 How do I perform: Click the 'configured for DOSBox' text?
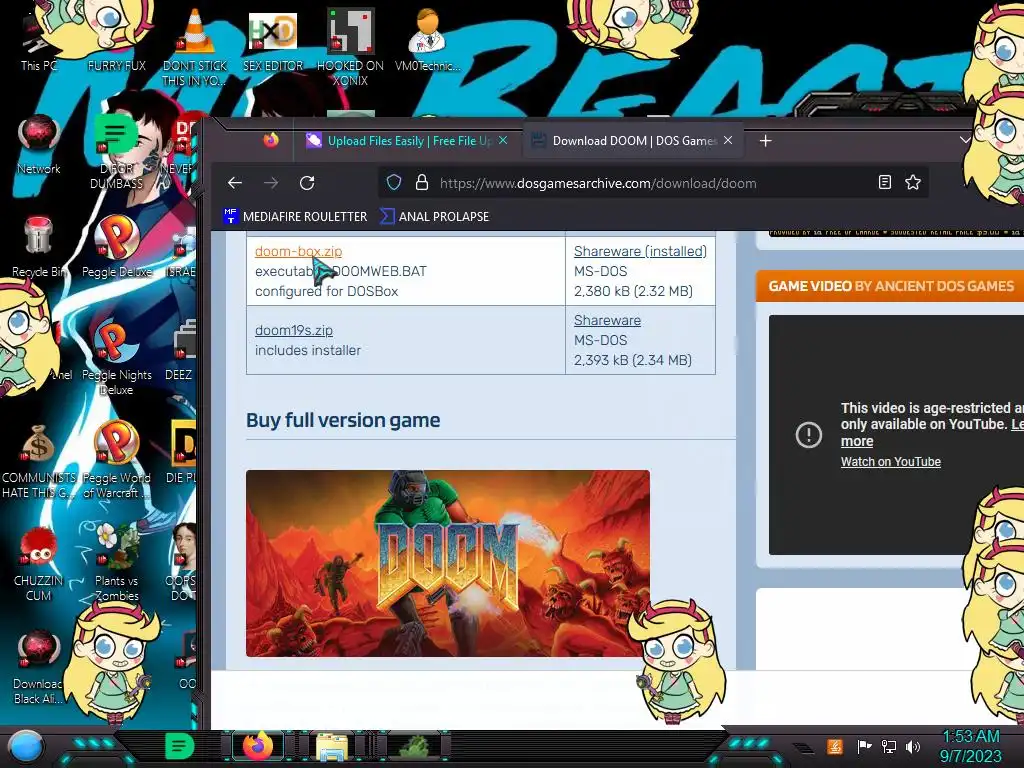[327, 291]
